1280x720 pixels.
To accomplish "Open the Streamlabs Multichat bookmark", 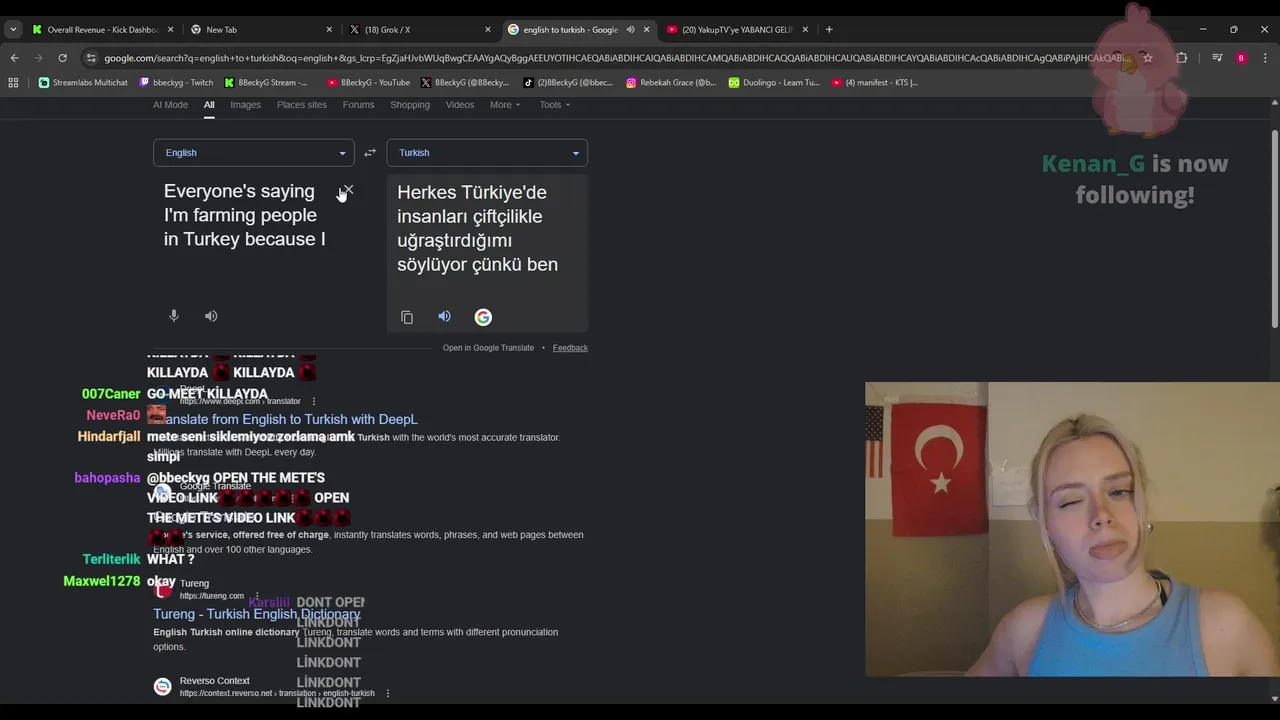I will pyautogui.click(x=83, y=83).
